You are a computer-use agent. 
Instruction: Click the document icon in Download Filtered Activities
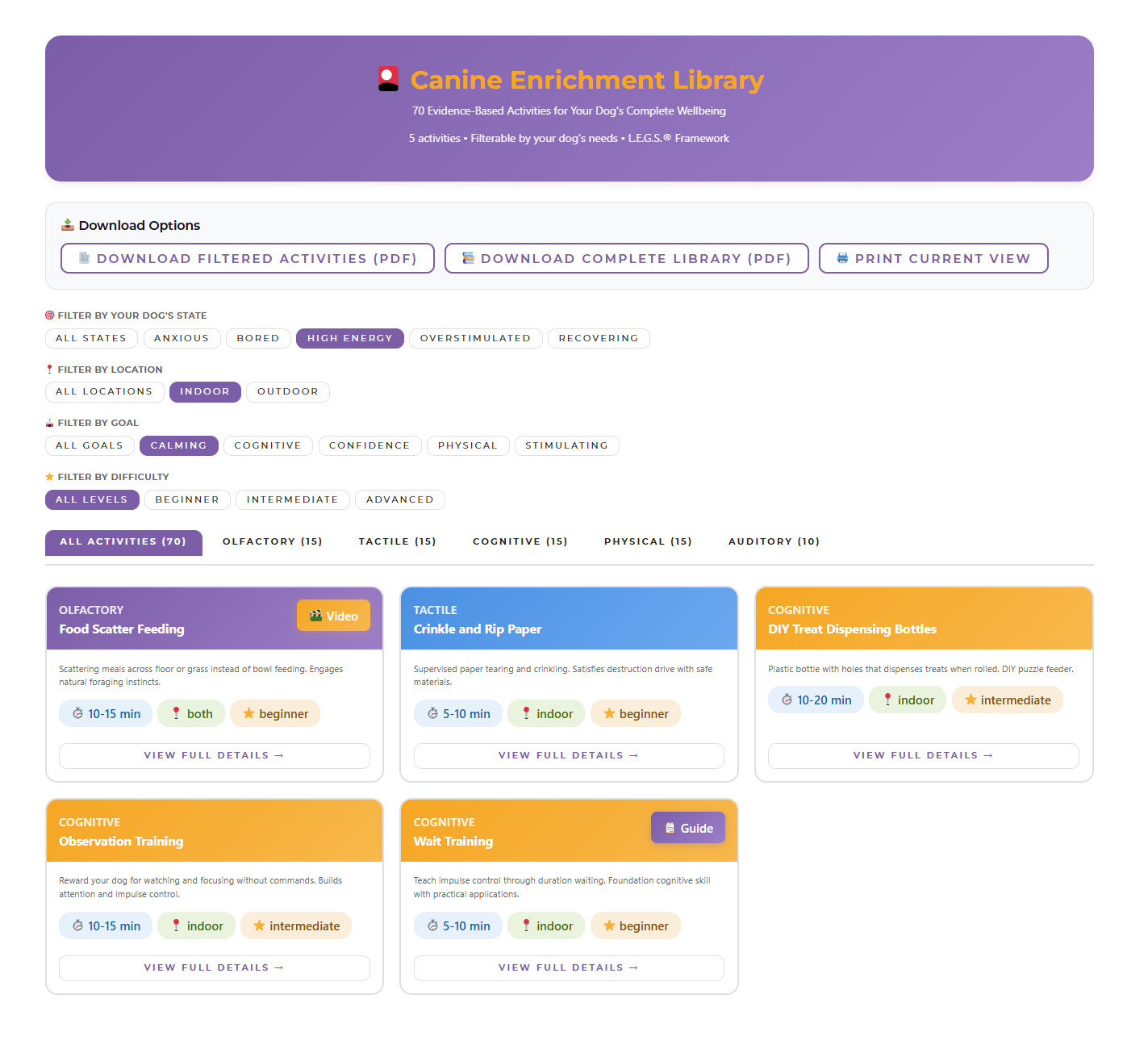84,258
